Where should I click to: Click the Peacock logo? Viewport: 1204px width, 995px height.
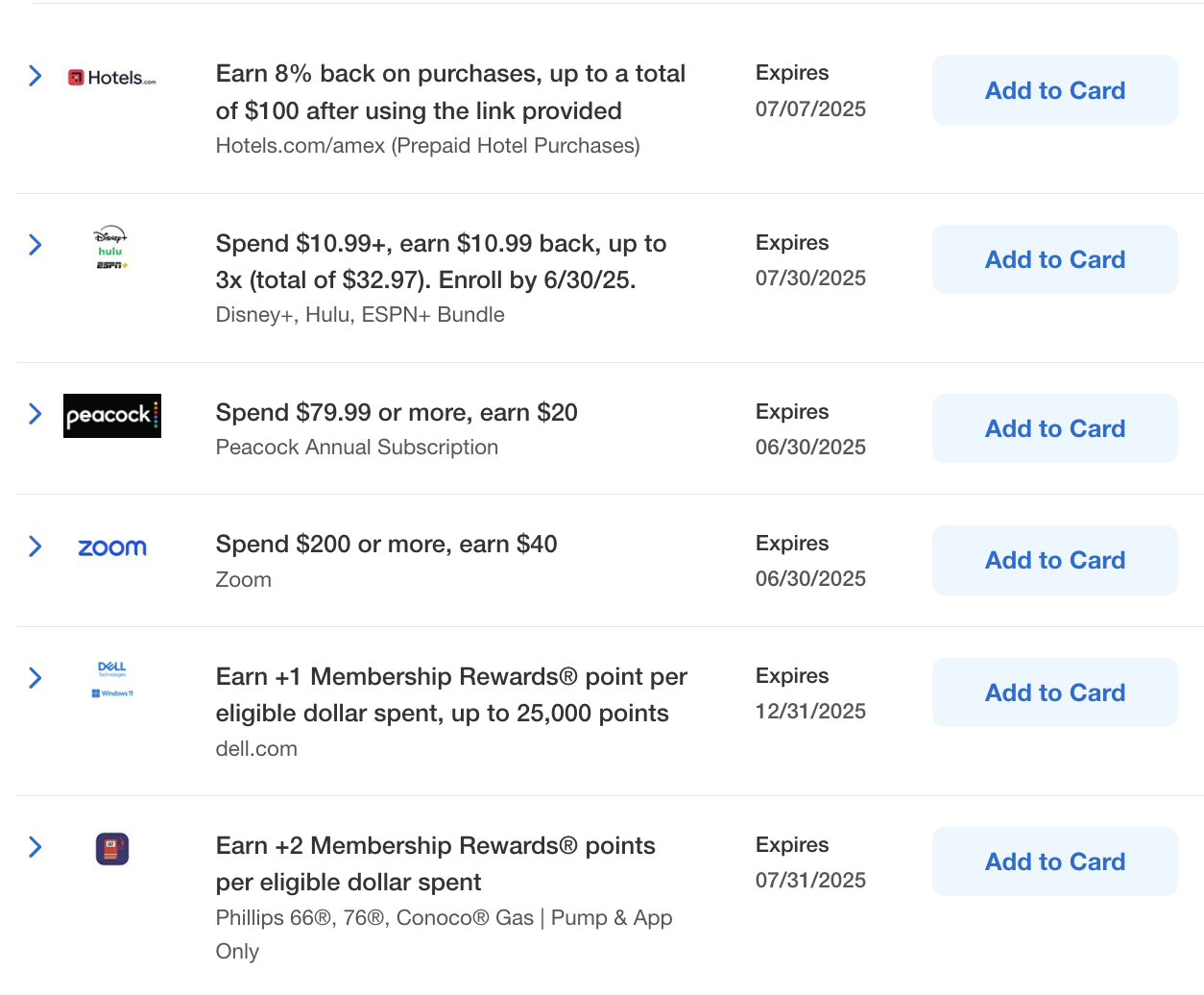pyautogui.click(x=111, y=416)
